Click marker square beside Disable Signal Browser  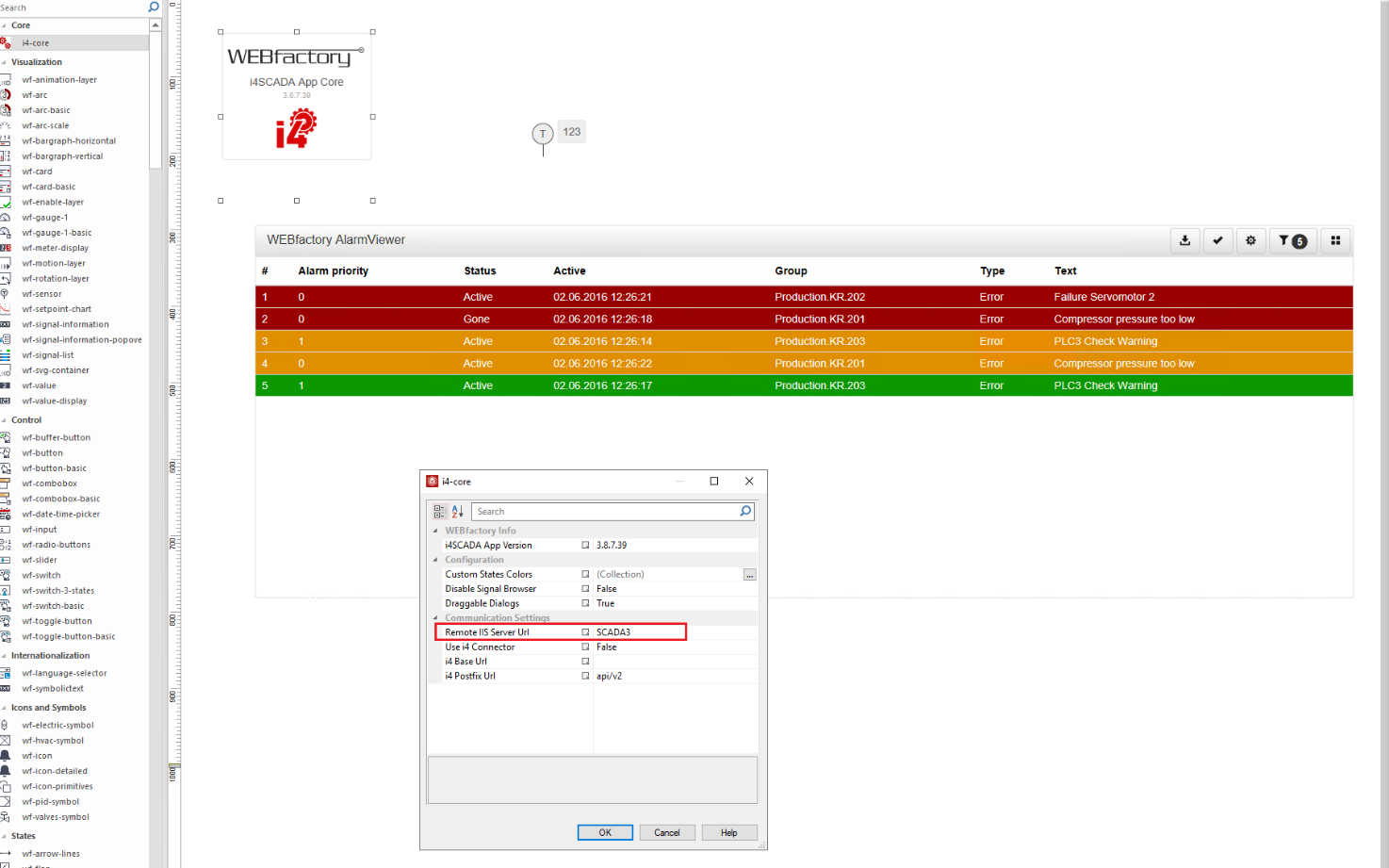pyautogui.click(x=585, y=589)
